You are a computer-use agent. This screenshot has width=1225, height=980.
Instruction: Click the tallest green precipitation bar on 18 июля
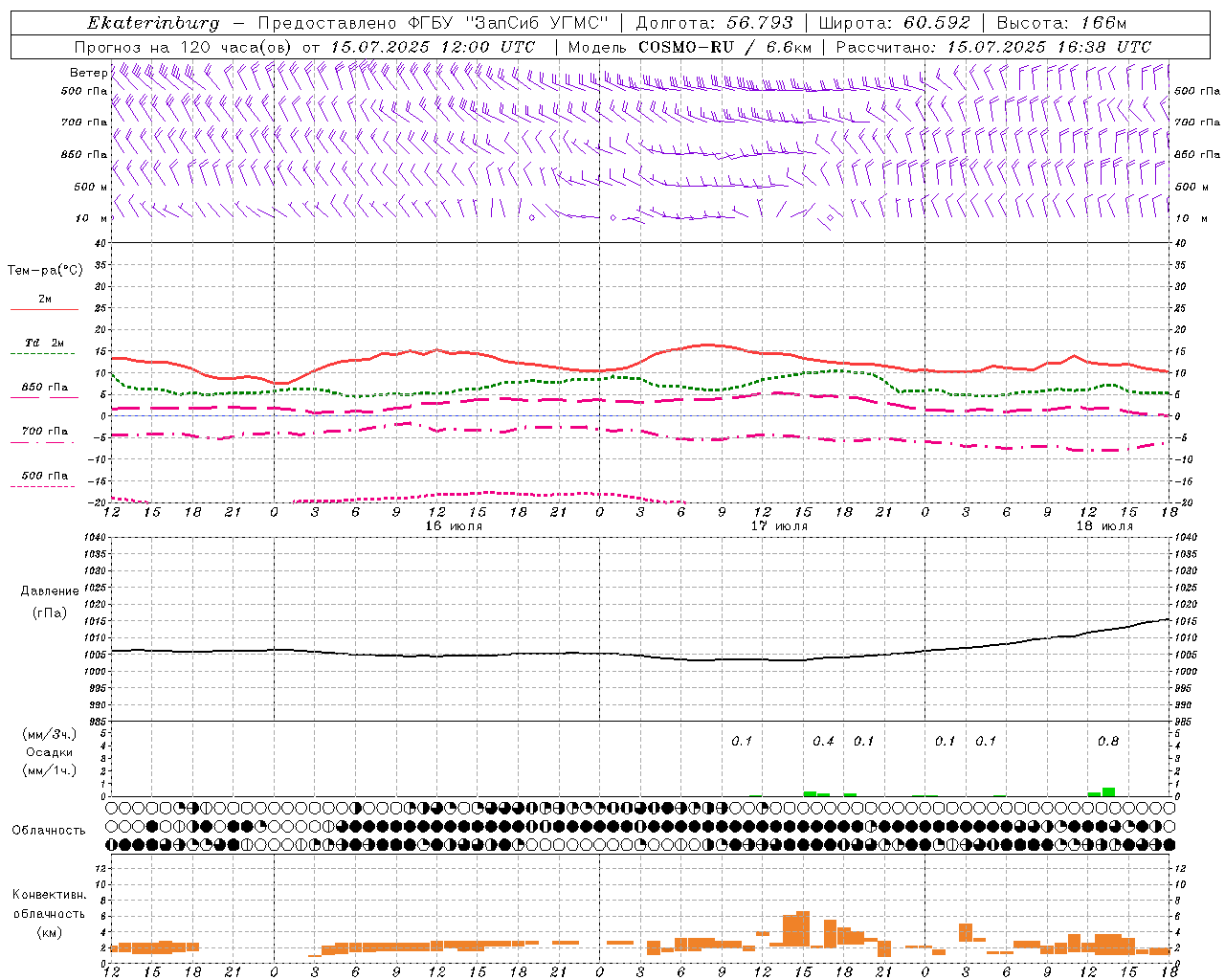coord(1109,791)
